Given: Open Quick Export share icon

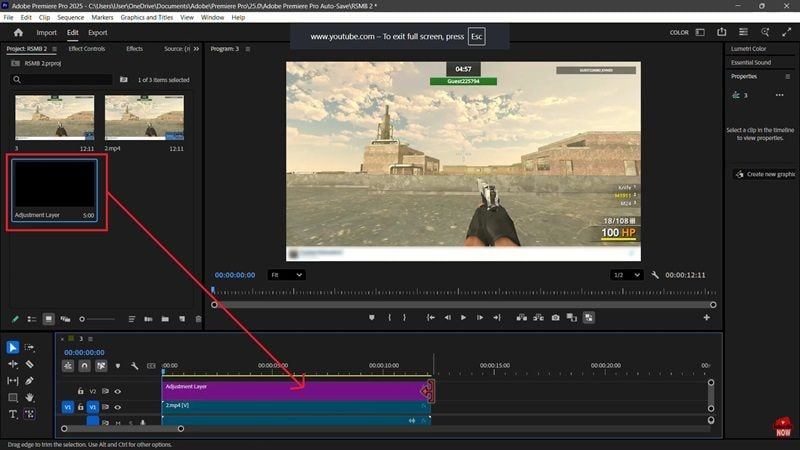Looking at the screenshot, I should coord(721,32).
